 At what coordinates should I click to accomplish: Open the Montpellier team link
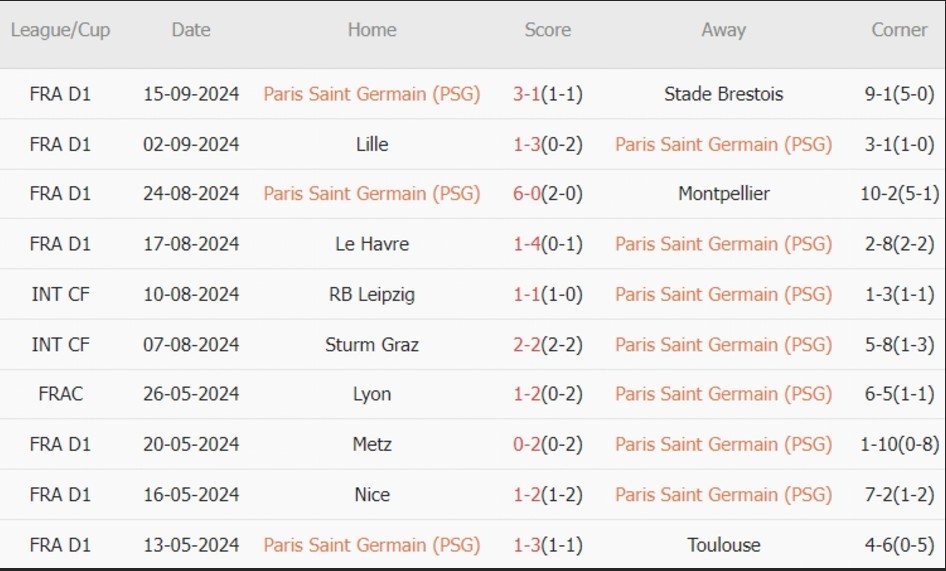(723, 194)
